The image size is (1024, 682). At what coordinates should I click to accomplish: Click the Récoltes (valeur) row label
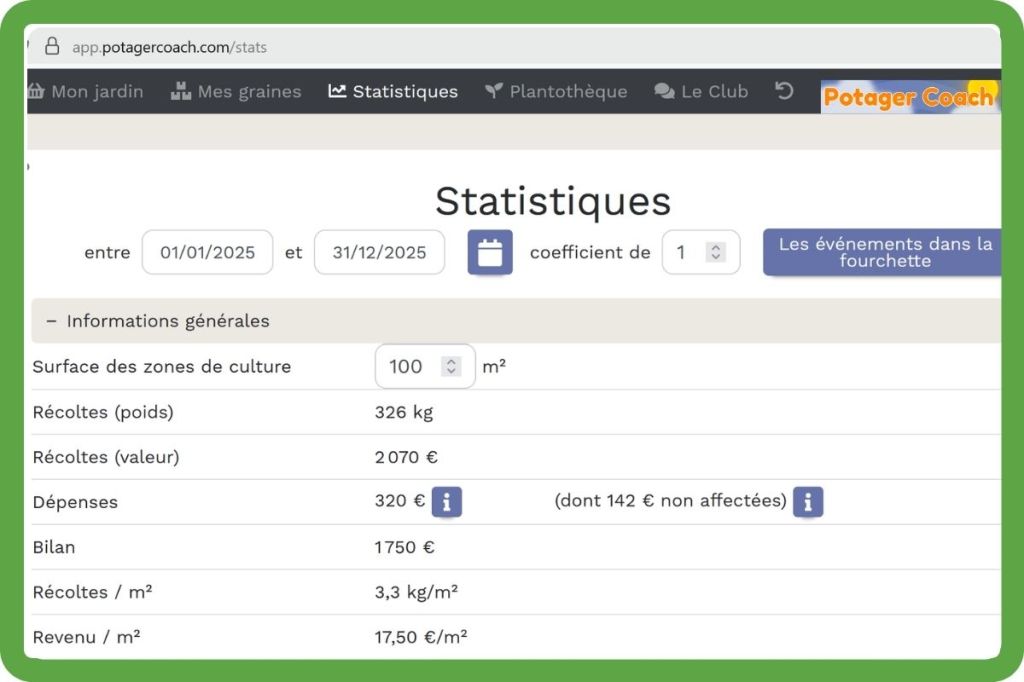[x=106, y=457]
